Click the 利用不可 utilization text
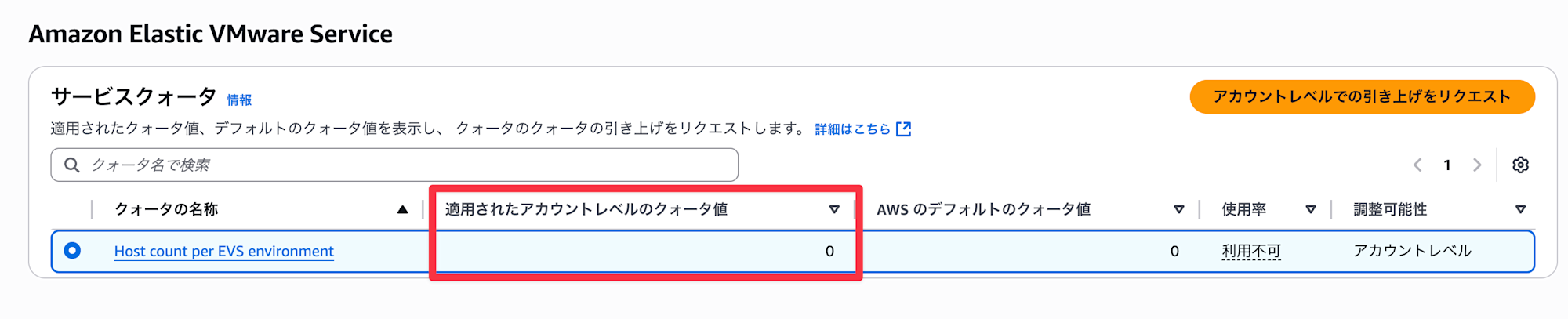The width and height of the screenshot is (1568, 319). [x=1251, y=251]
